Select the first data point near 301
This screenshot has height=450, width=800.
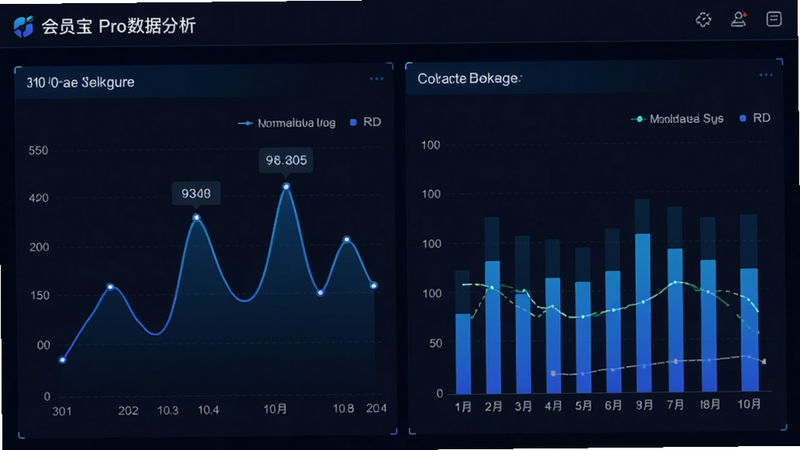(x=62, y=360)
